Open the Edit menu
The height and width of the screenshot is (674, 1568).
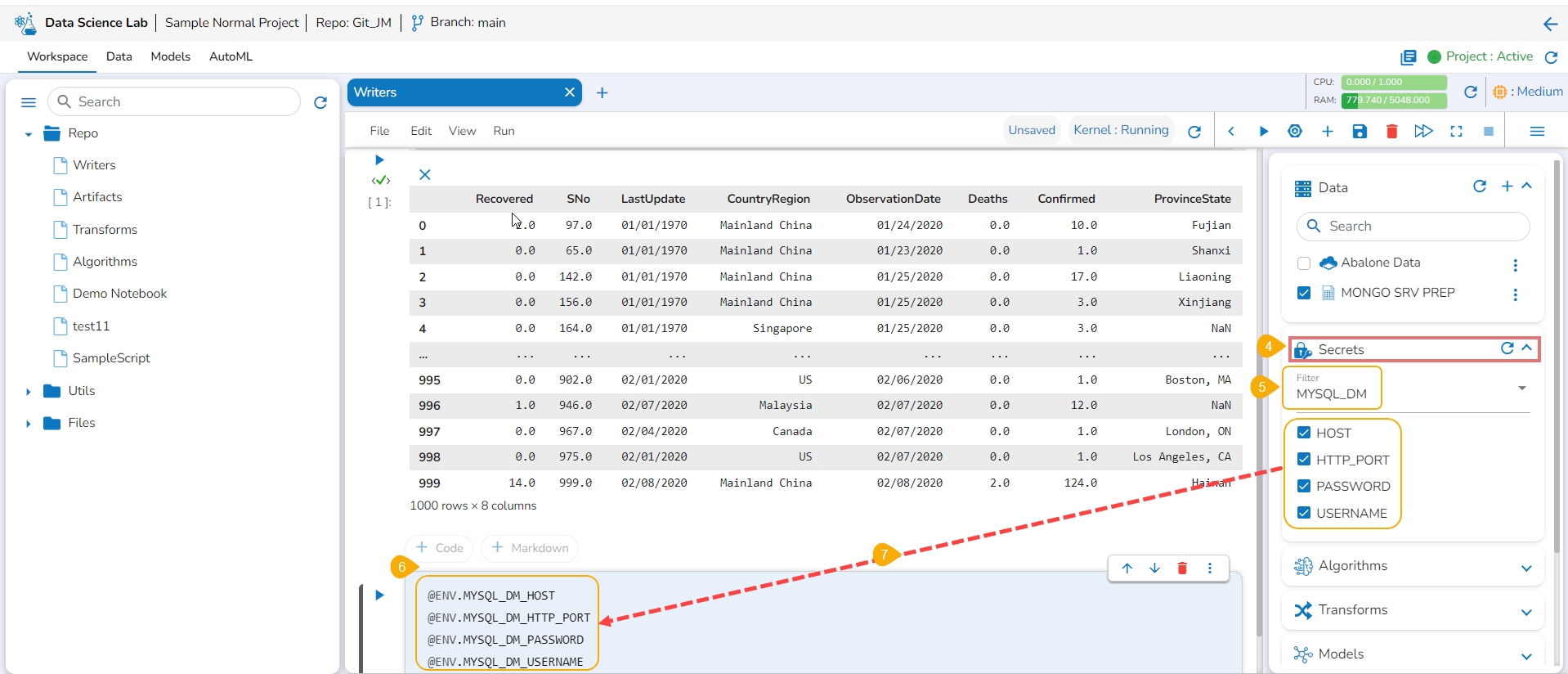421,131
